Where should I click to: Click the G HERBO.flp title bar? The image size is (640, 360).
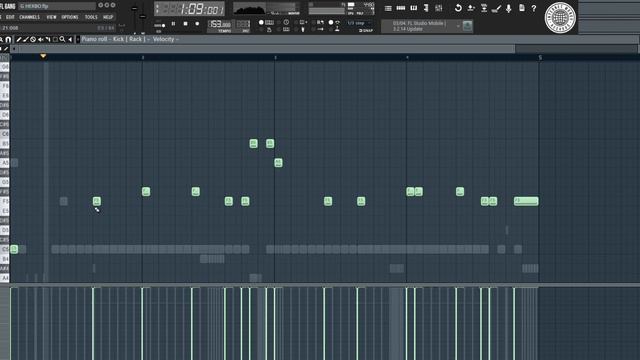[57, 6]
